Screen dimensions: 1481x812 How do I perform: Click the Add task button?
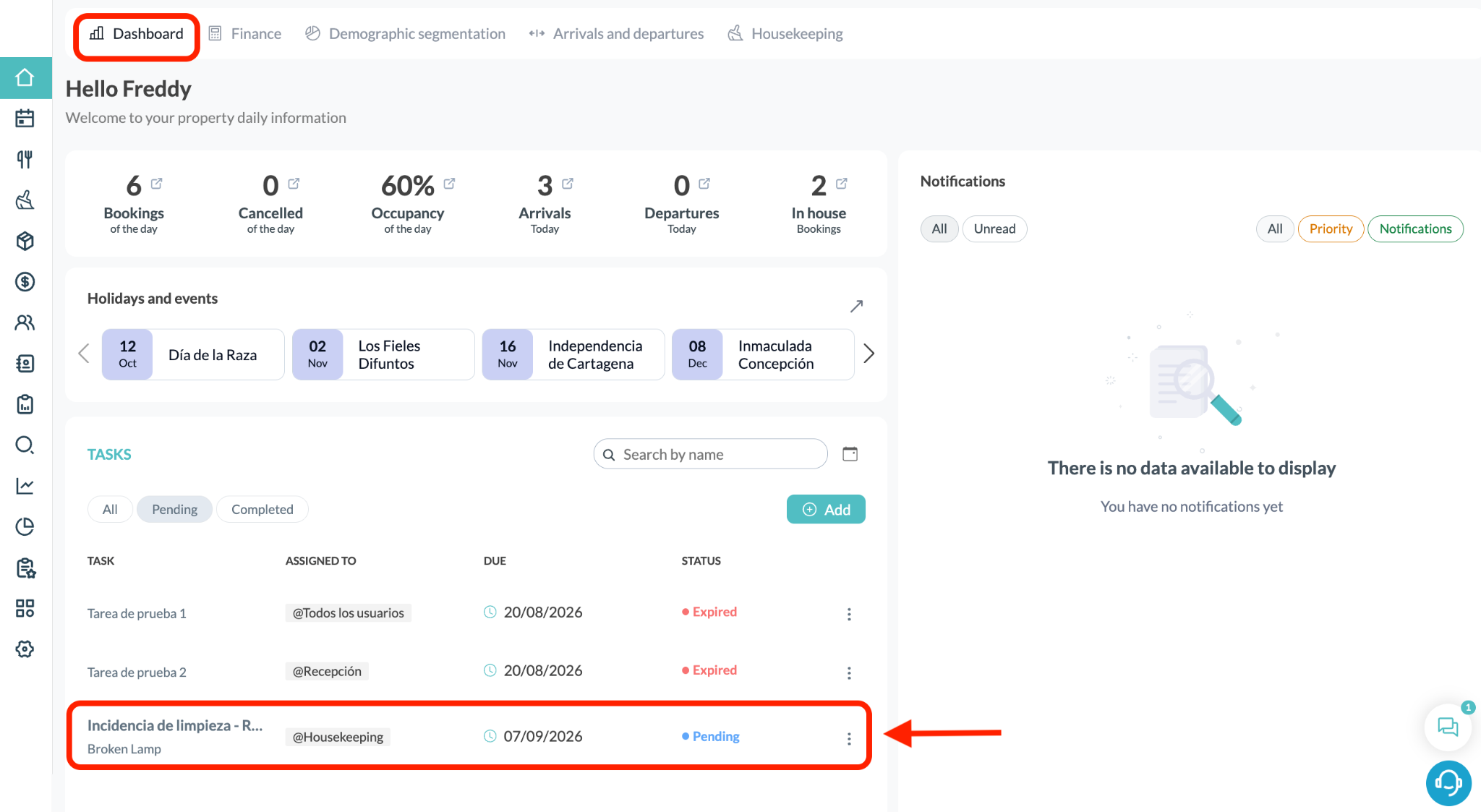(826, 509)
